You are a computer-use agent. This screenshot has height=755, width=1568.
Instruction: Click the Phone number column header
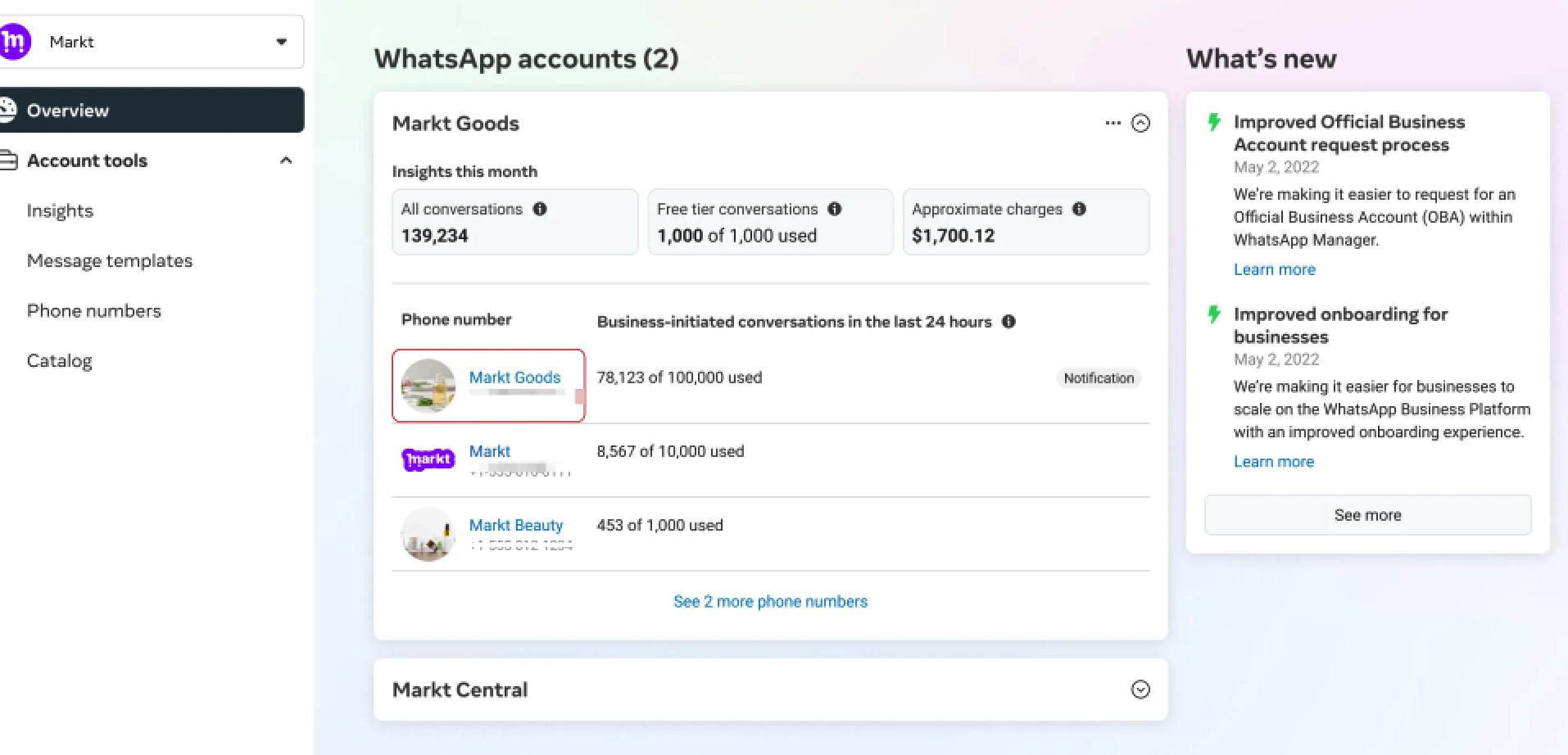(x=456, y=319)
